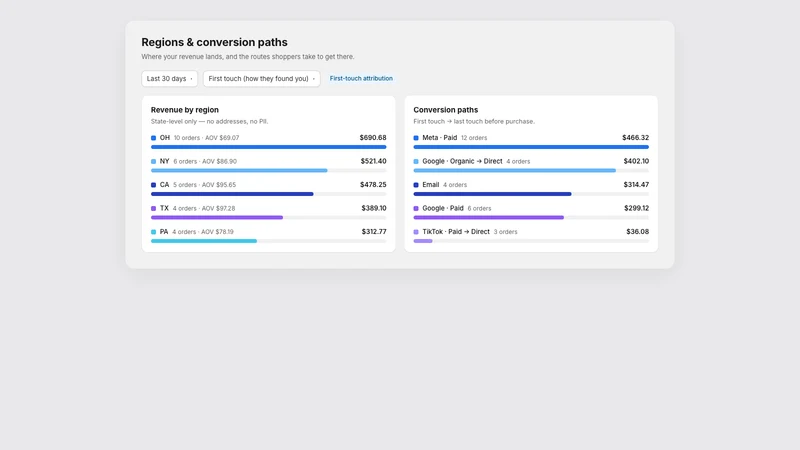The height and width of the screenshot is (450, 800).
Task: Click the First-touch attribution badge
Action: tap(361, 79)
